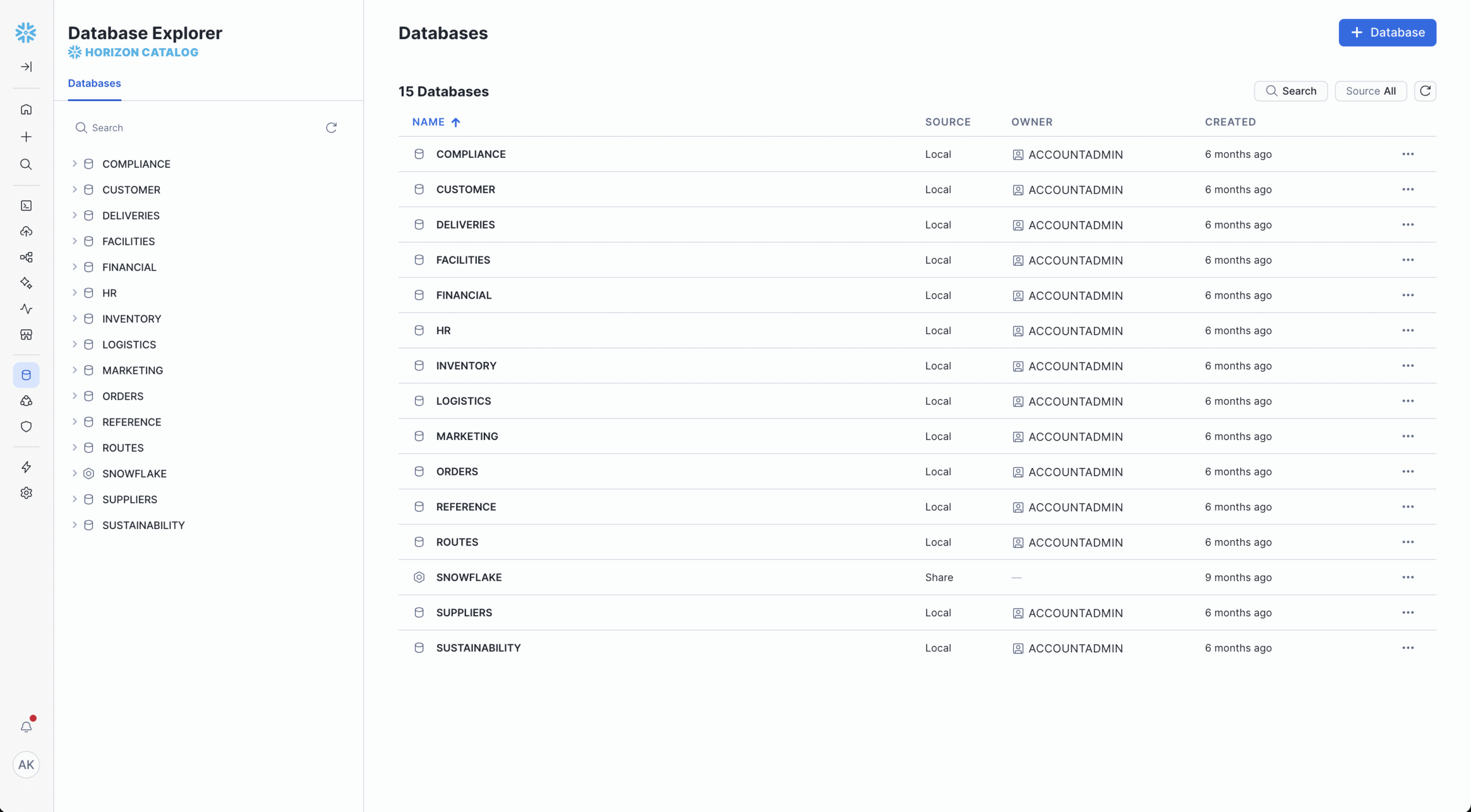
Task: Click the plus Create icon in sidebar
Action: 26,137
